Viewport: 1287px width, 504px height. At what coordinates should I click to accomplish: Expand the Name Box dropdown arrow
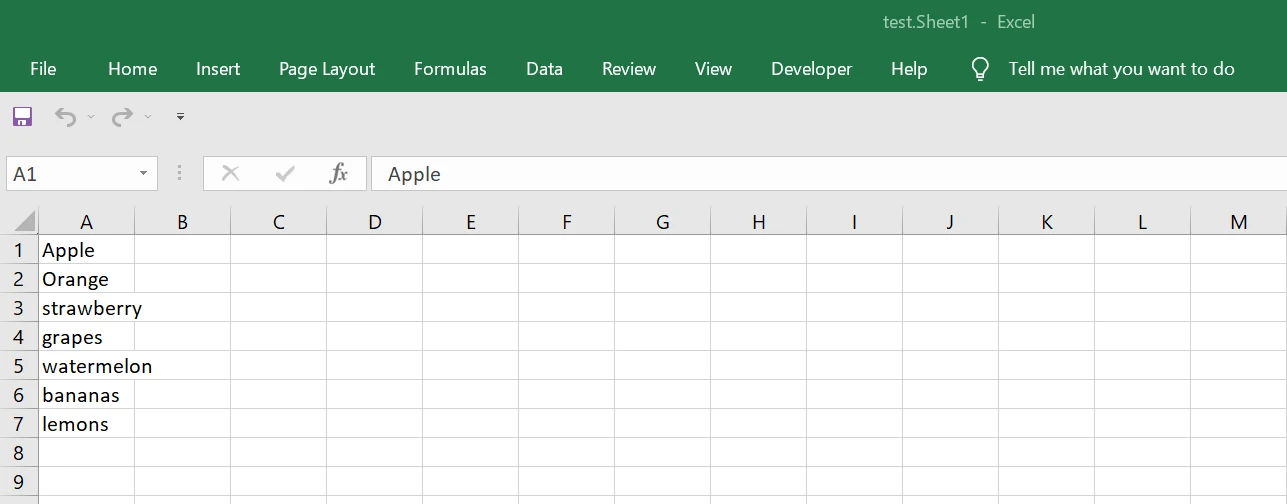(144, 174)
